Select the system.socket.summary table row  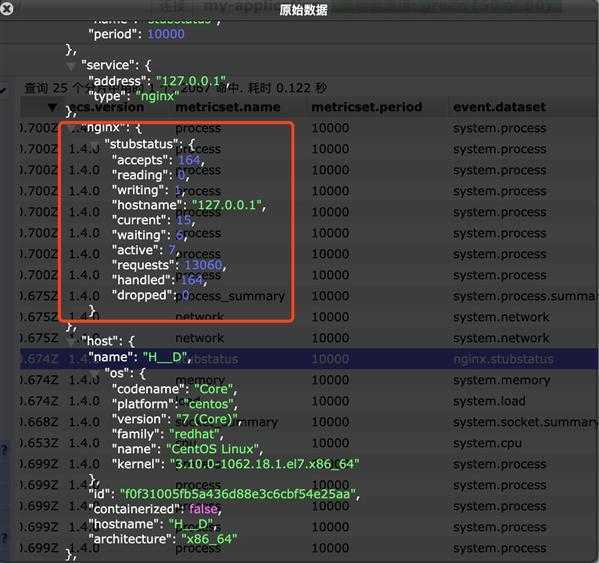point(309,422)
